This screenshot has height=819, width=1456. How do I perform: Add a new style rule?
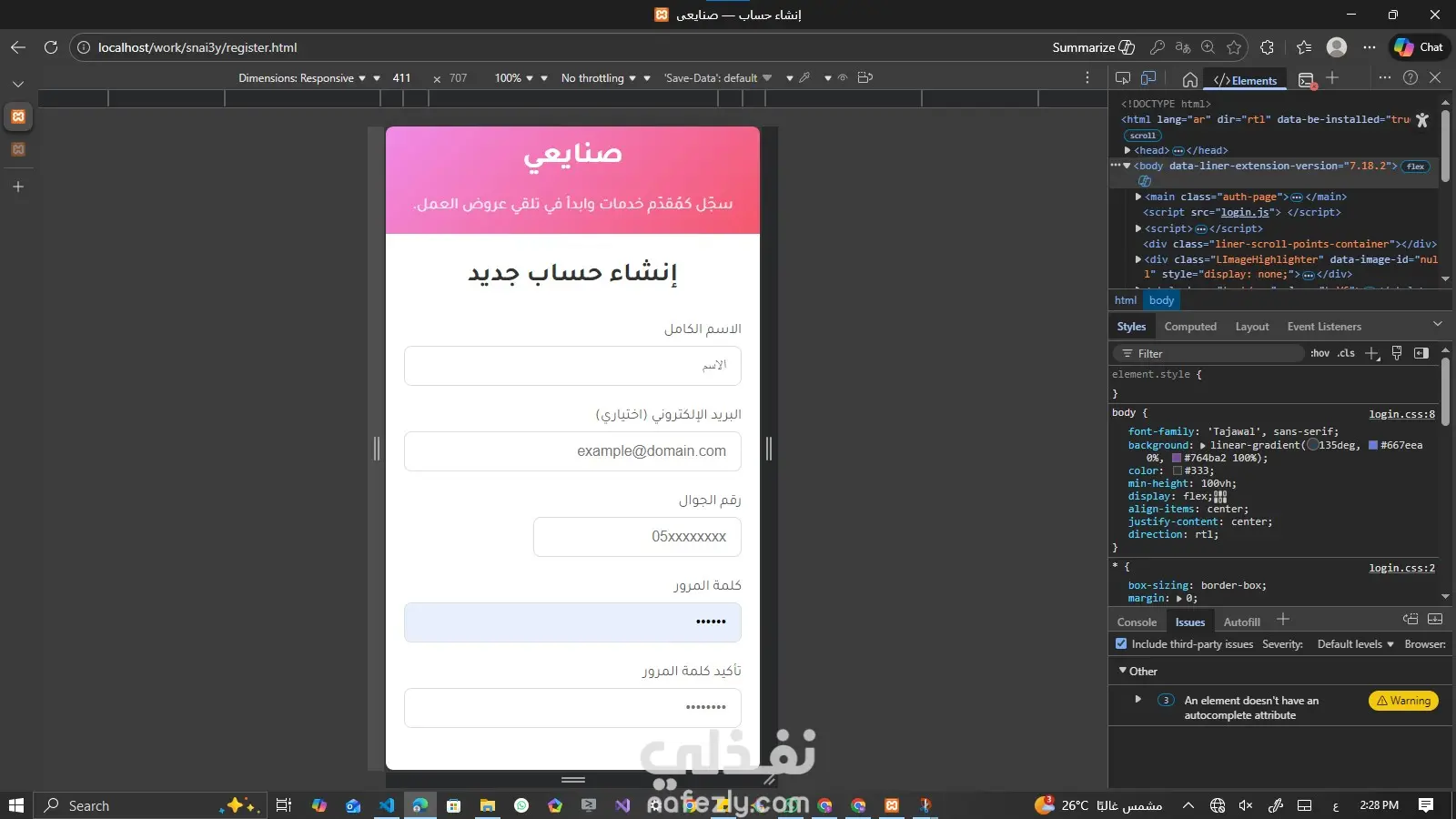point(1372,353)
